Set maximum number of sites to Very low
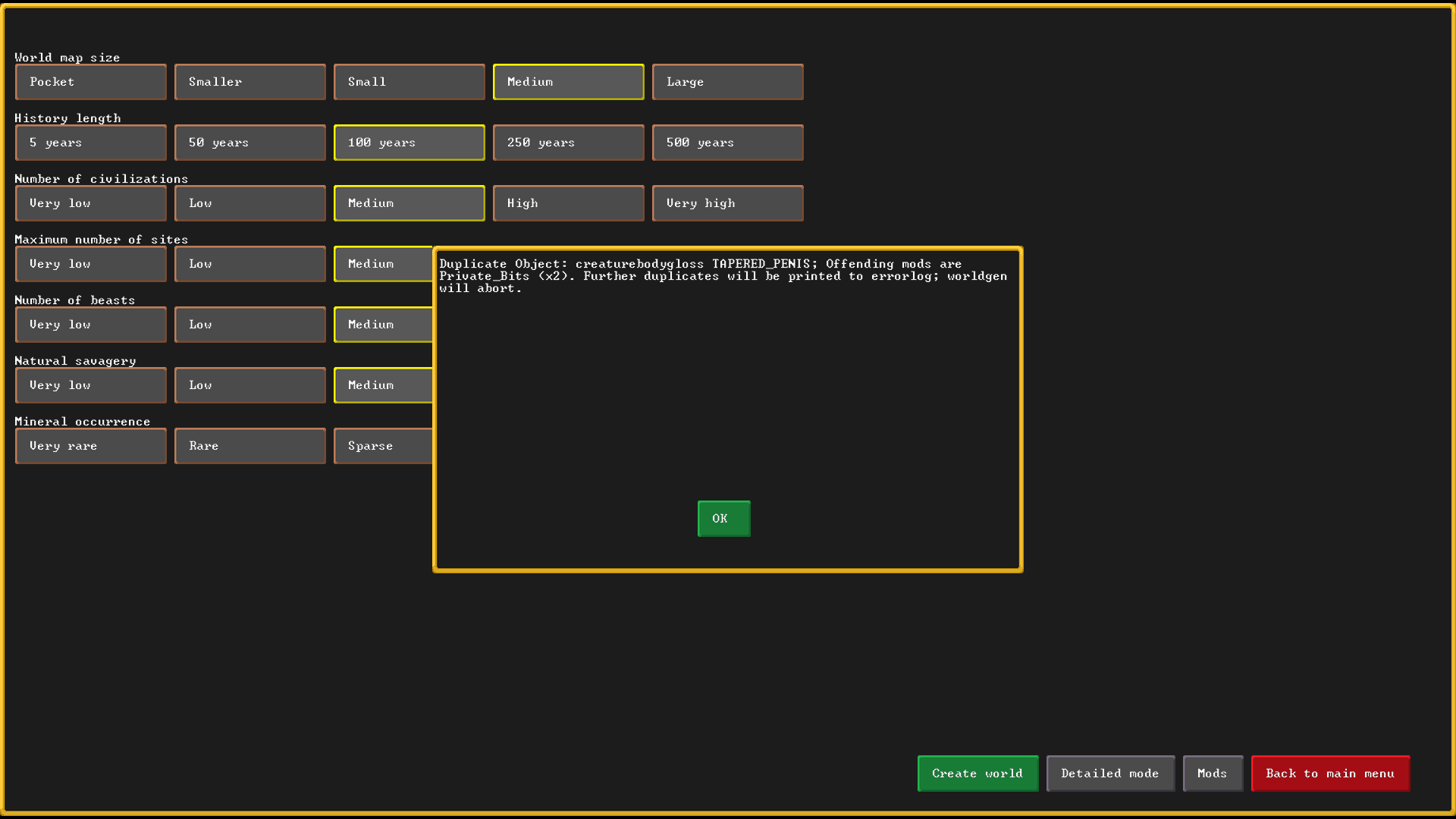1456x819 pixels. click(91, 264)
